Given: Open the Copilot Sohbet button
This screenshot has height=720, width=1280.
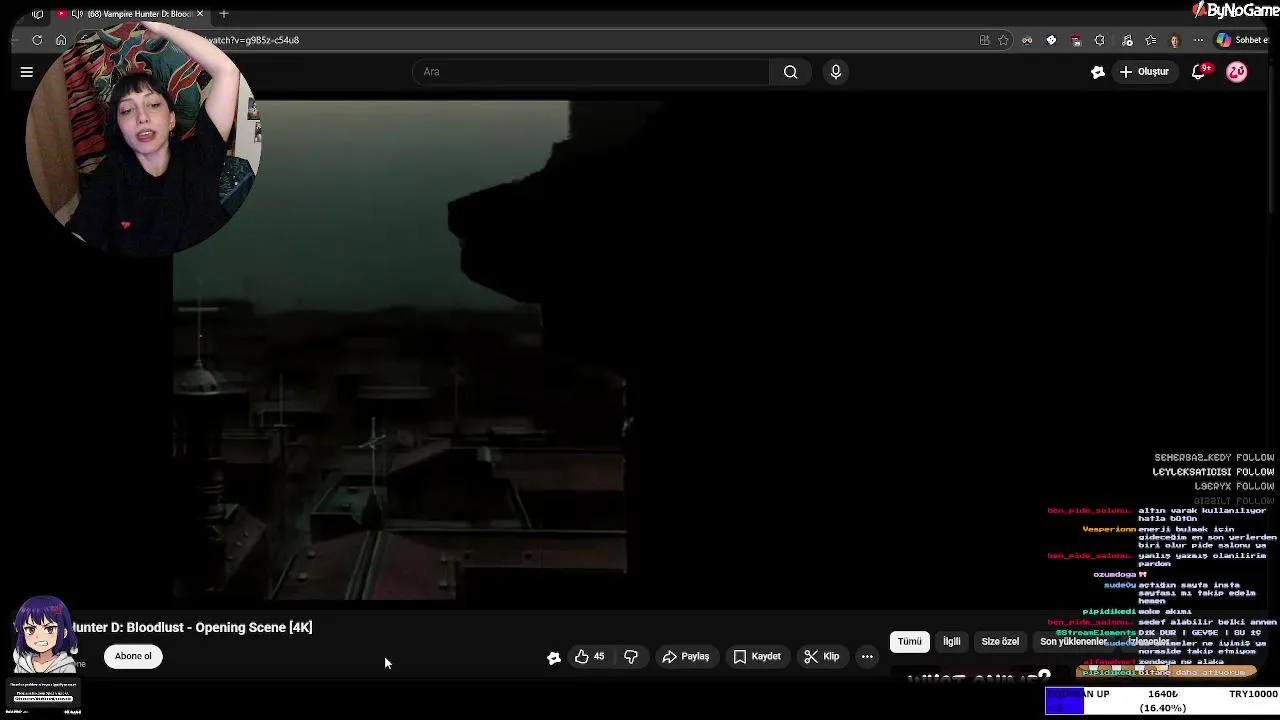Looking at the screenshot, I should [1242, 40].
